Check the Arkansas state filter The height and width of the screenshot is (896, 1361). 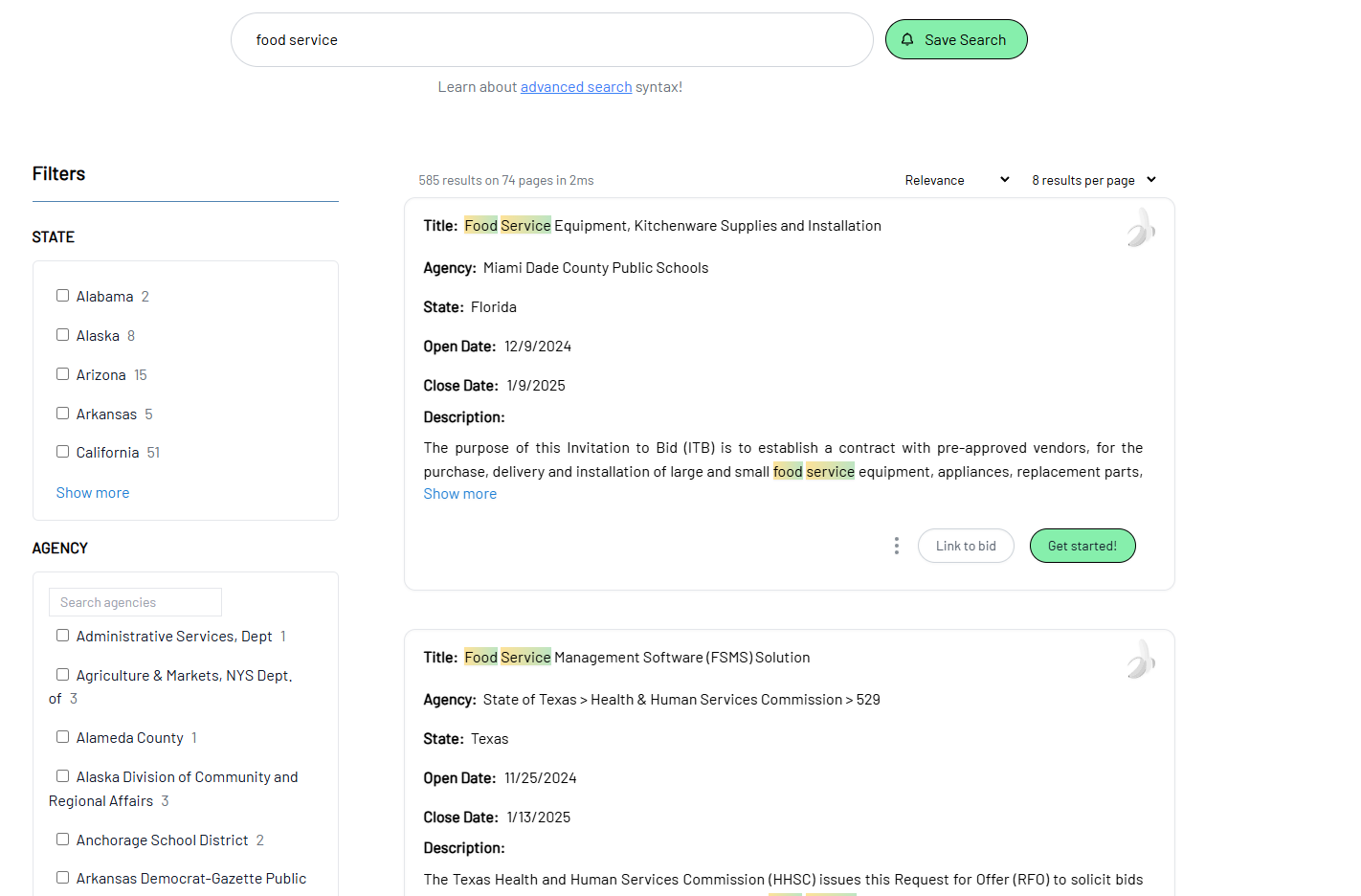[62, 414]
